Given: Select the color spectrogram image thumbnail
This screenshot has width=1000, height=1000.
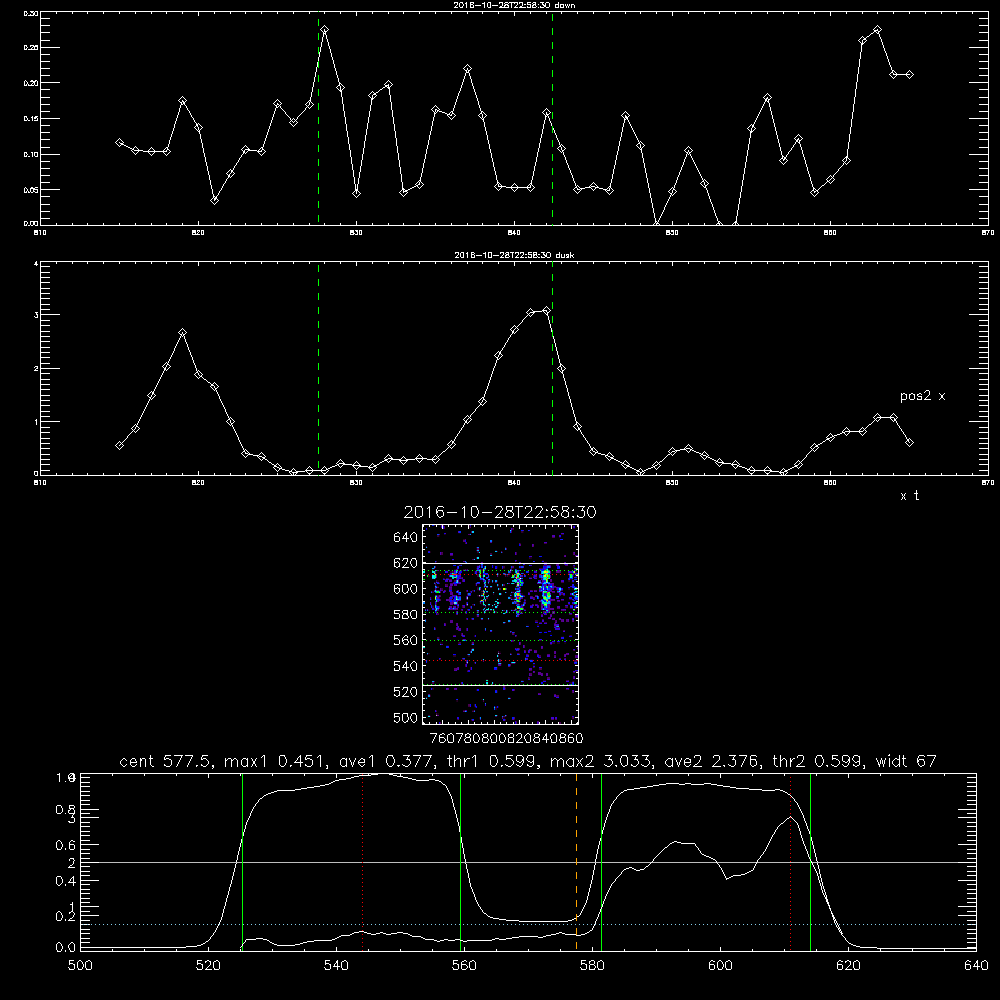Looking at the screenshot, I should (x=500, y=624).
